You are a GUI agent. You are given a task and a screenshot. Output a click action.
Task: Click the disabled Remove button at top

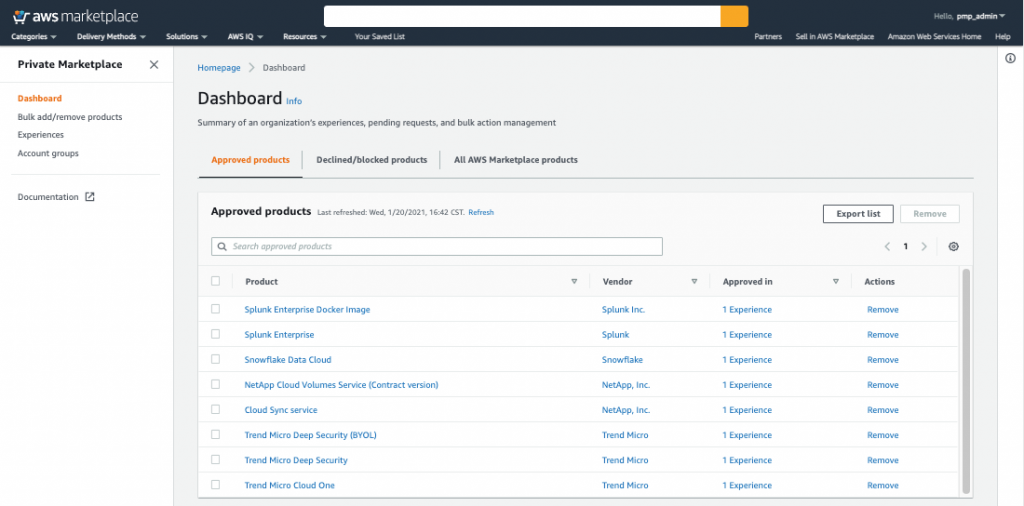tap(929, 213)
